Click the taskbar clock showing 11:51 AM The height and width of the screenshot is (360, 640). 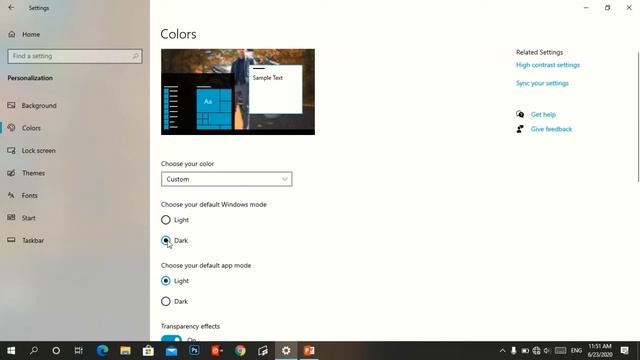coord(600,351)
